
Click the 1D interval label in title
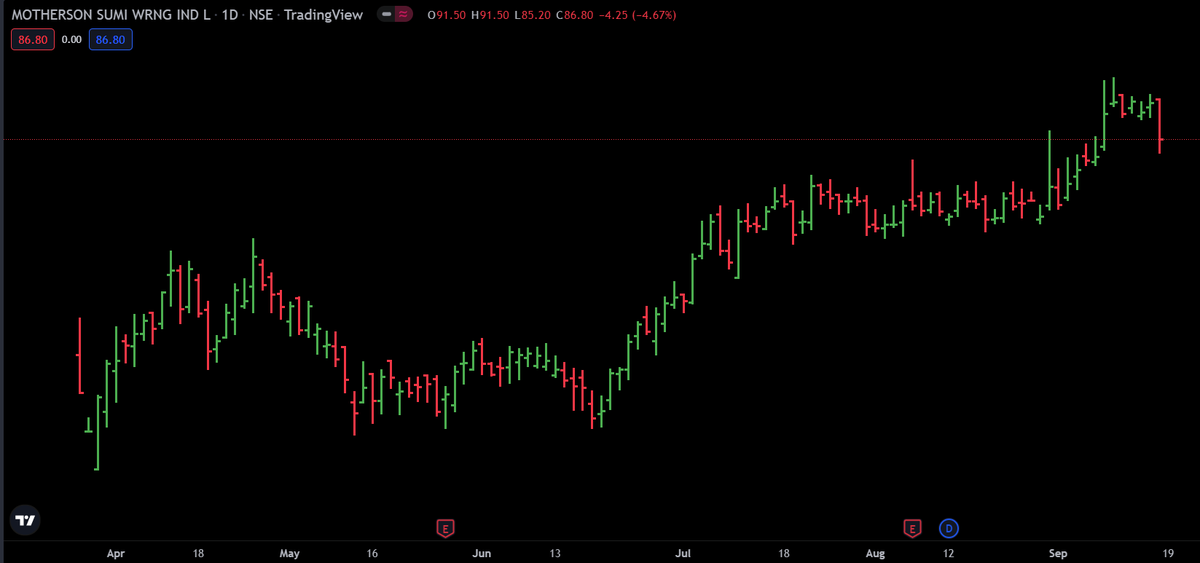(232, 15)
